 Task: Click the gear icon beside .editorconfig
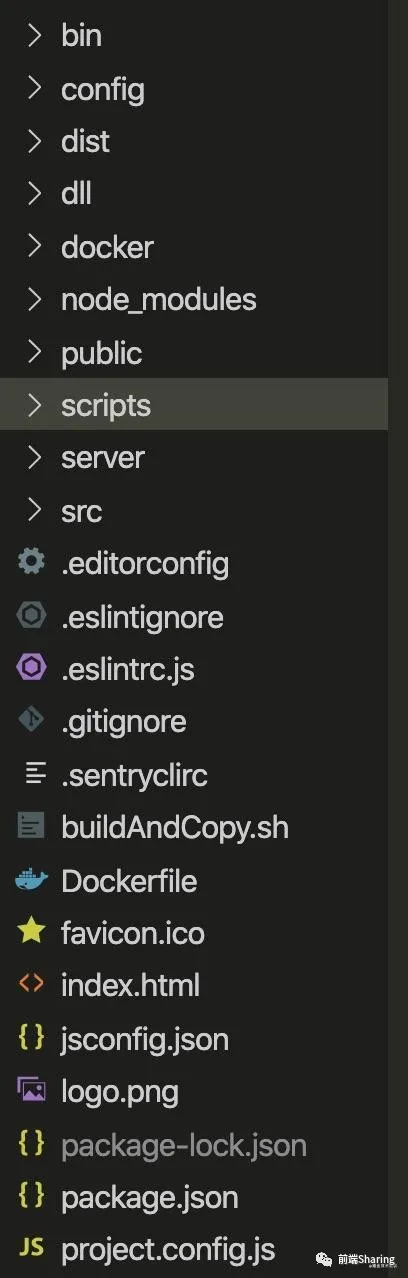(32, 563)
